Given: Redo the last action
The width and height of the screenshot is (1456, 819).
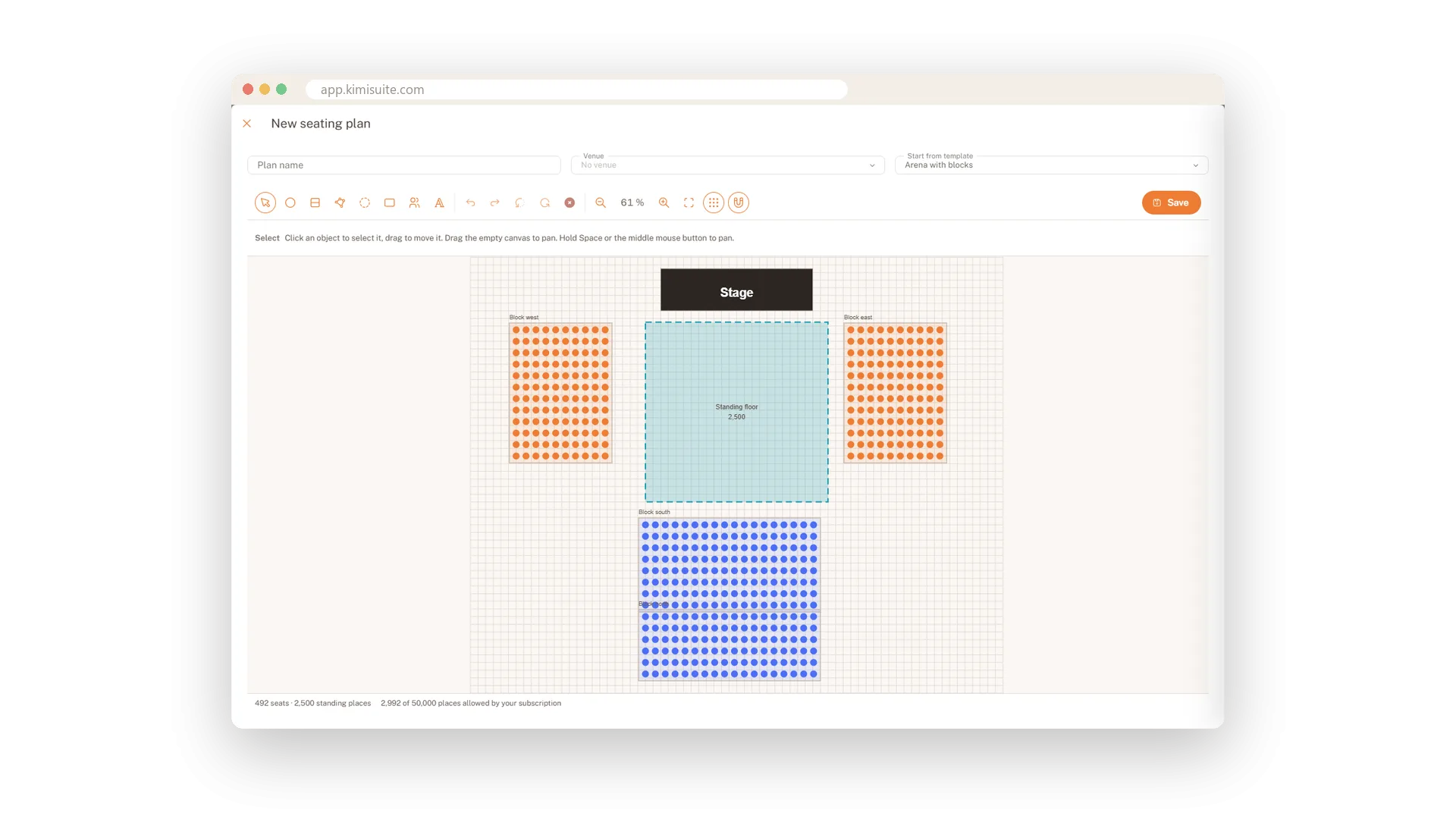Looking at the screenshot, I should coord(495,202).
